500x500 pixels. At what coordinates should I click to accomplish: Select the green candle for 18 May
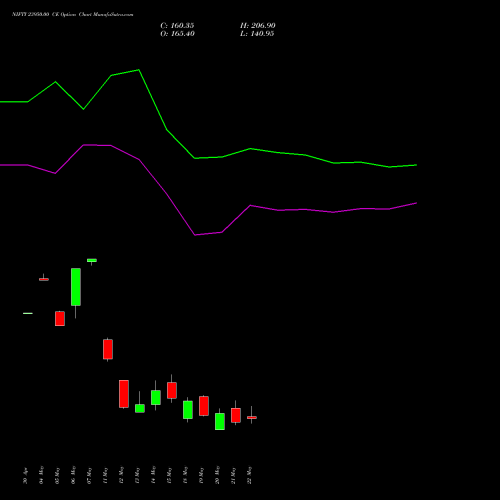pyautogui.click(x=188, y=410)
